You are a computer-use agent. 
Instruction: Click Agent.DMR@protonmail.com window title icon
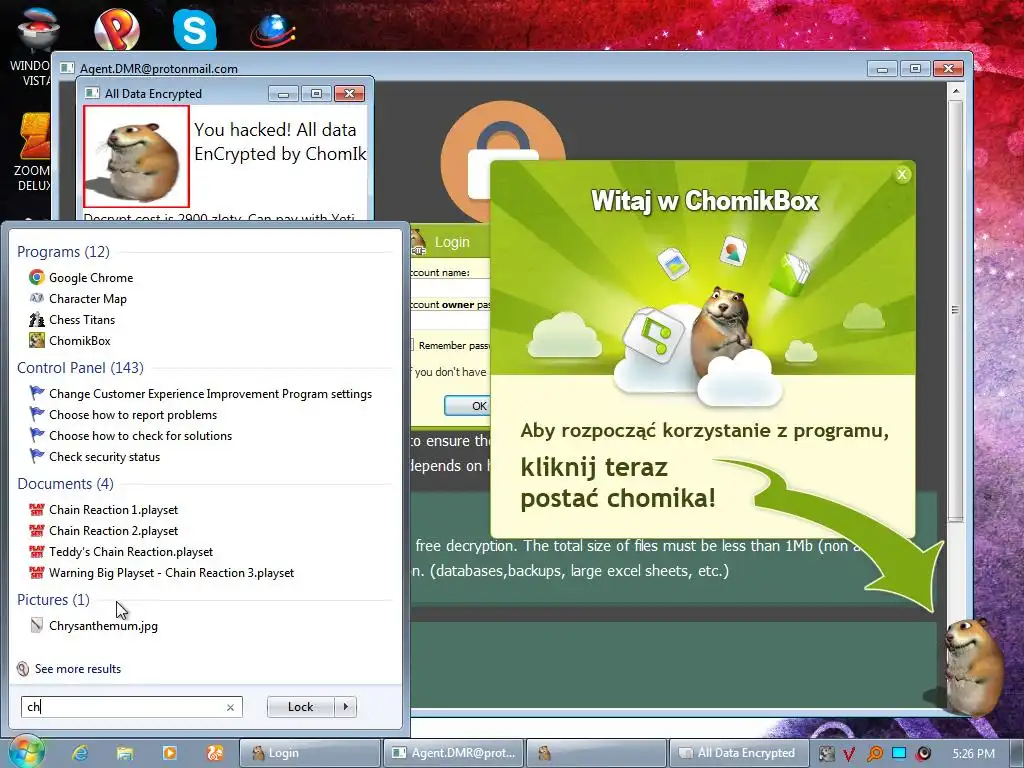pyautogui.click(x=67, y=68)
